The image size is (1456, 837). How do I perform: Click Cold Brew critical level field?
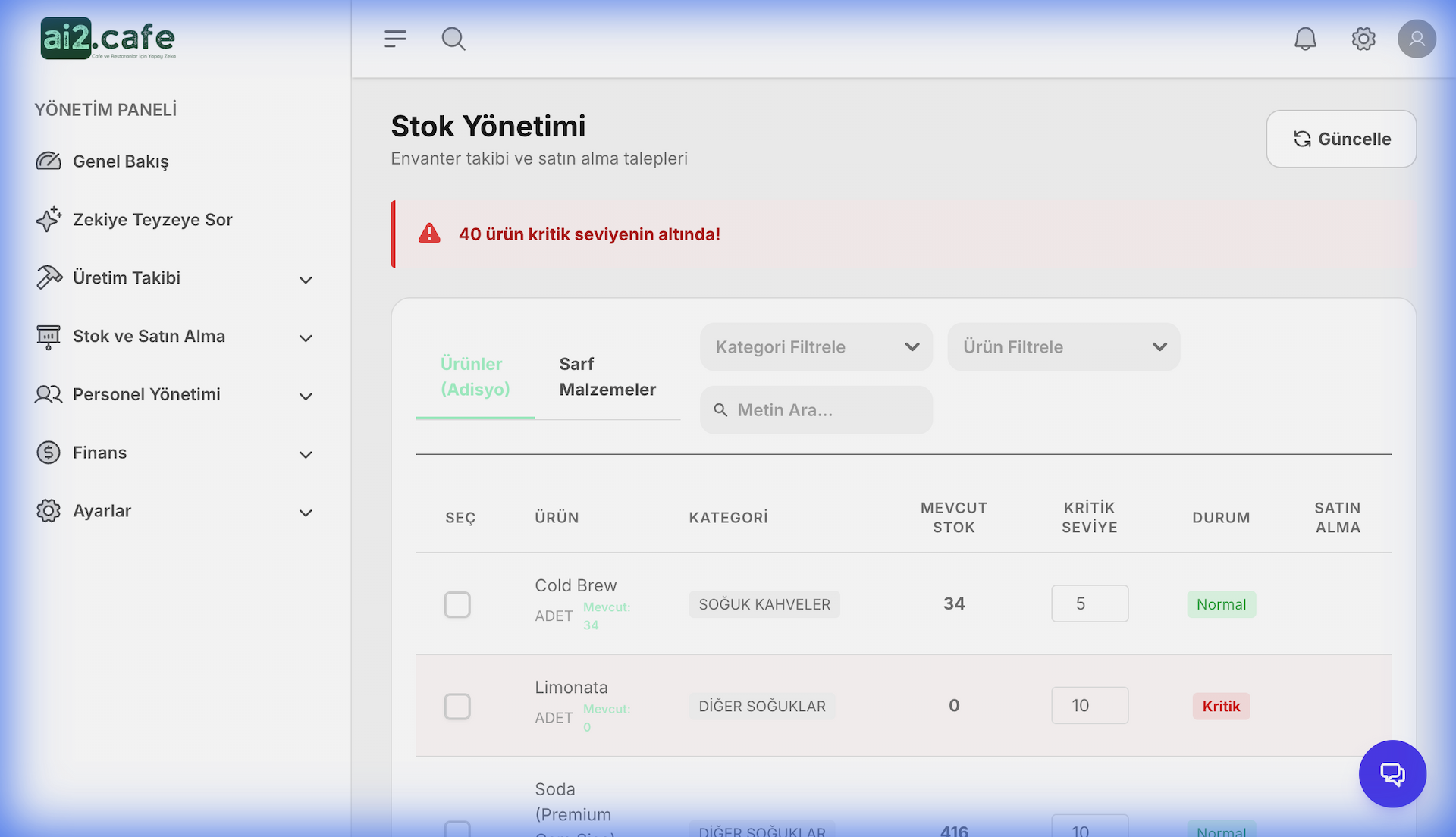coord(1089,603)
